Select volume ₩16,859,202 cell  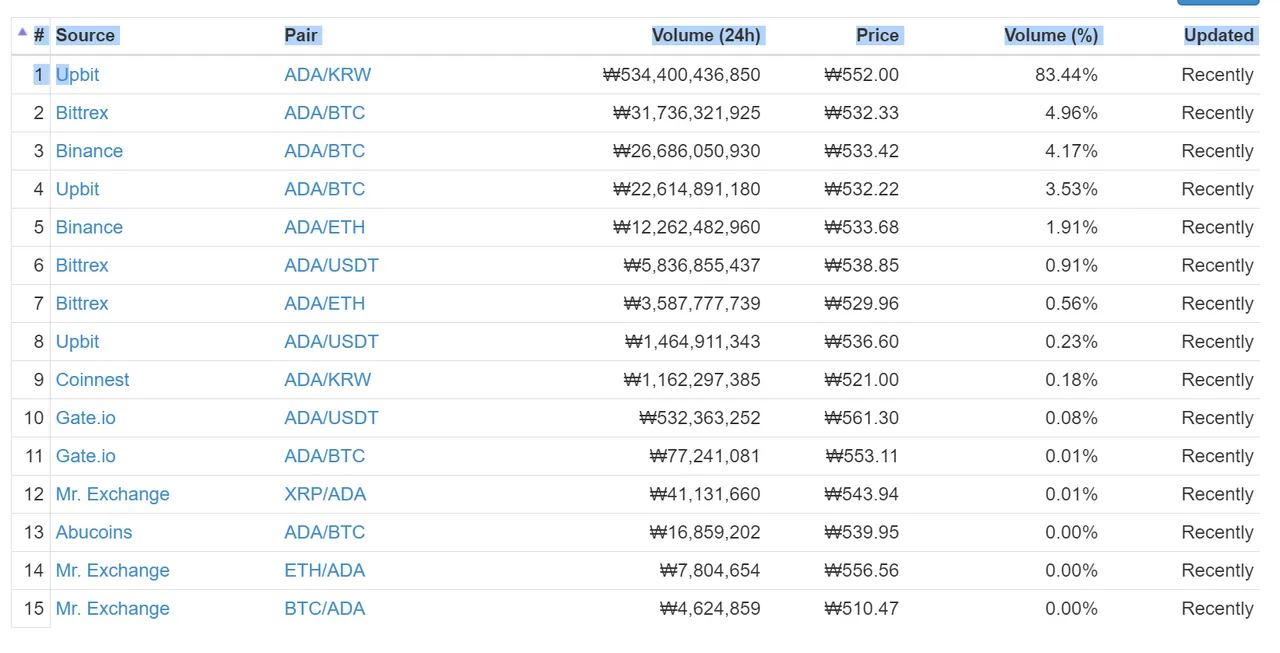[x=705, y=532]
